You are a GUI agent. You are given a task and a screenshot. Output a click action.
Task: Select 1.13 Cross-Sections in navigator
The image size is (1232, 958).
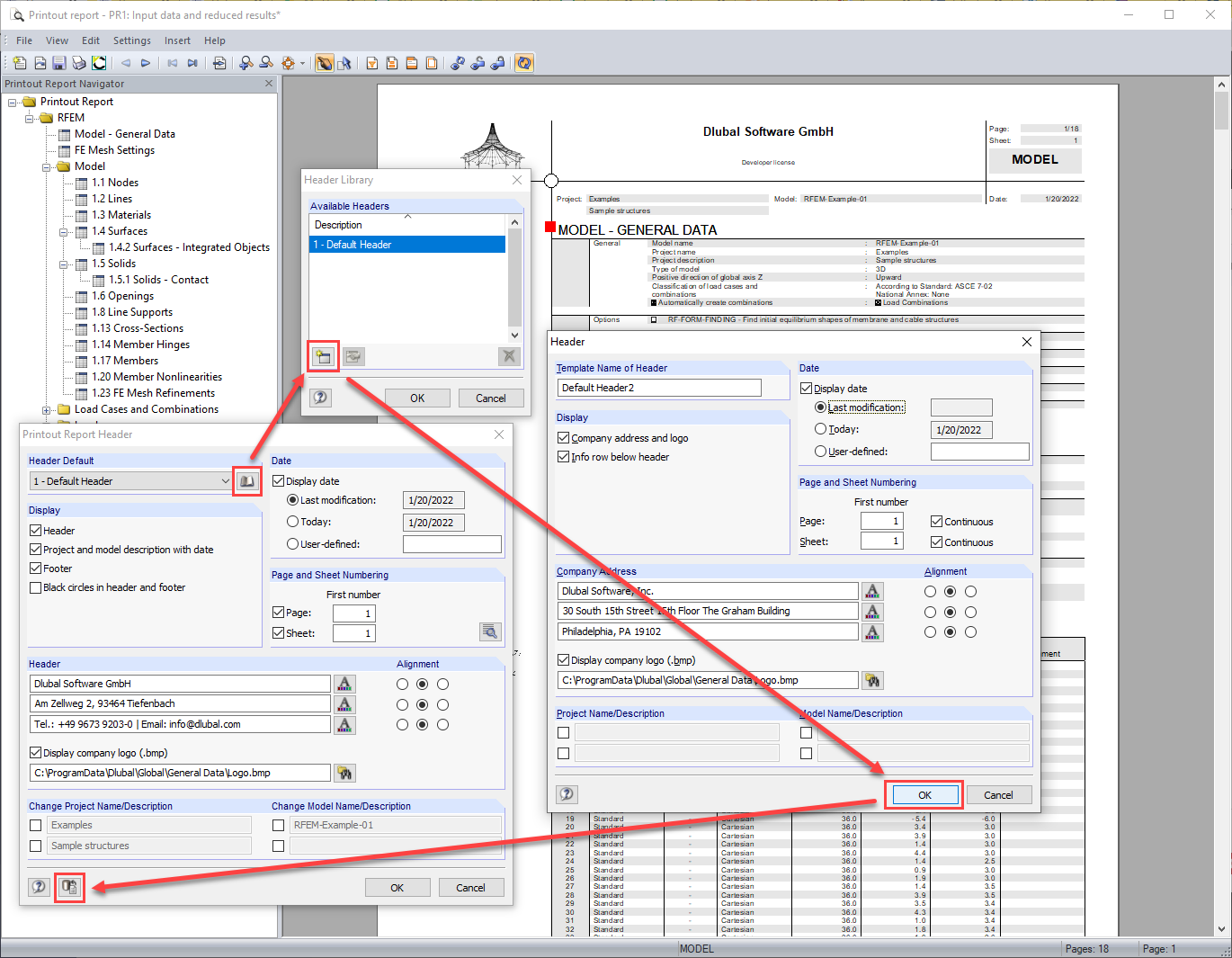138,328
